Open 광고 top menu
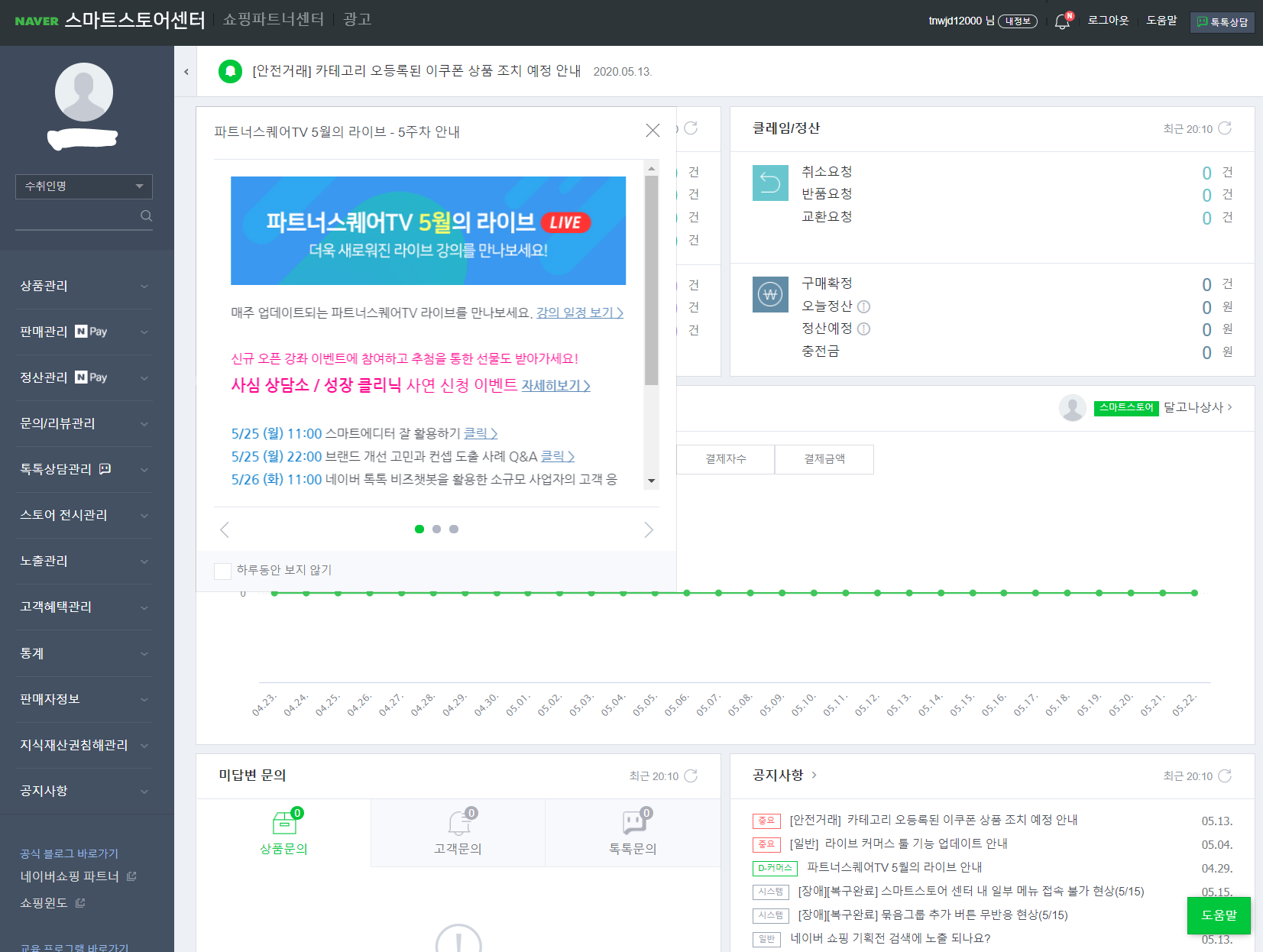Viewport: 1263px width, 952px height. [357, 19]
